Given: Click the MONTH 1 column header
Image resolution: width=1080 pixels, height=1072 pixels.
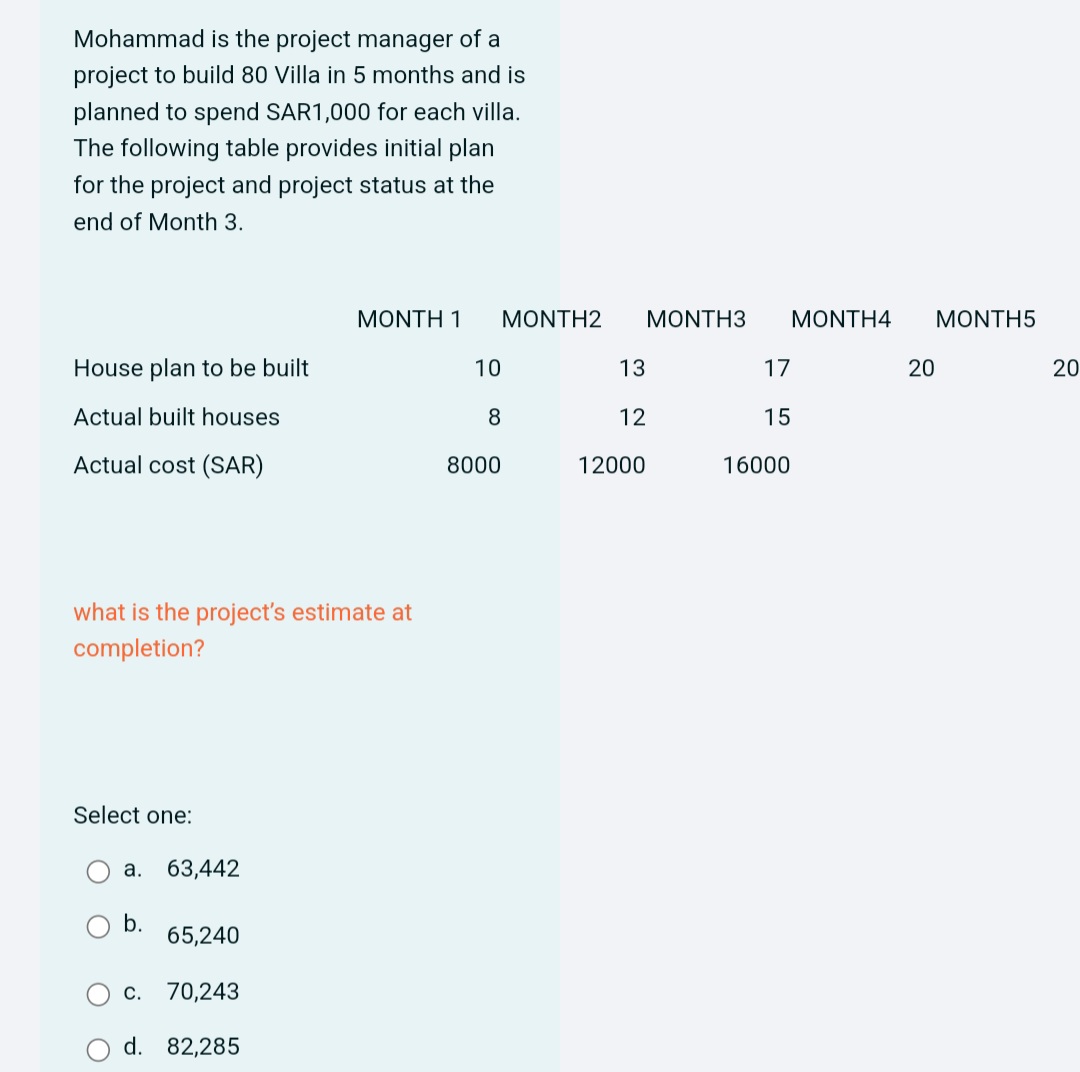Looking at the screenshot, I should coord(409,319).
